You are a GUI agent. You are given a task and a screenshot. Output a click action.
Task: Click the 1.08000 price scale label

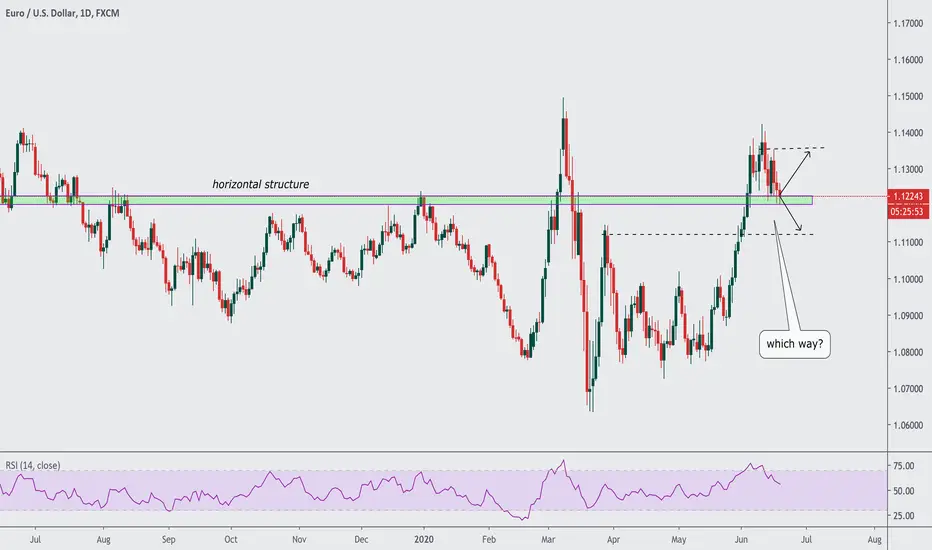tap(908, 352)
